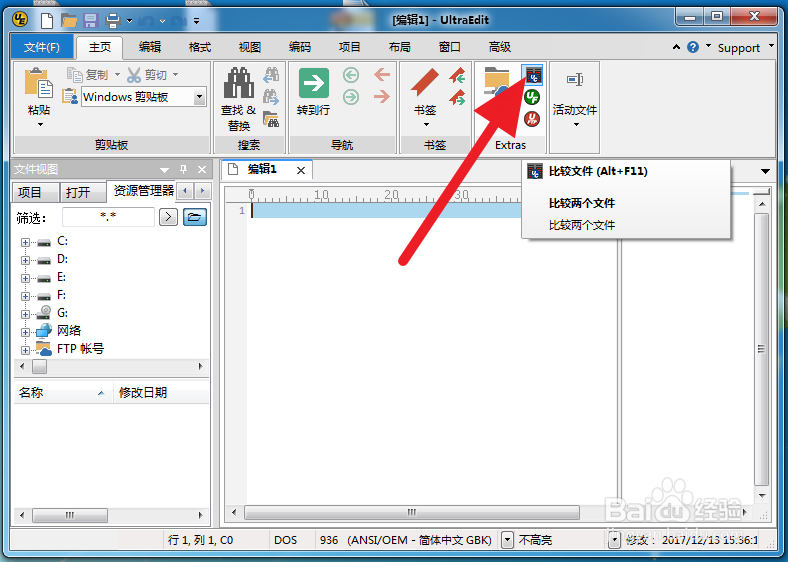The image size is (788, 562).
Task: Open the bookmark dropdown arrow
Action: click(426, 124)
